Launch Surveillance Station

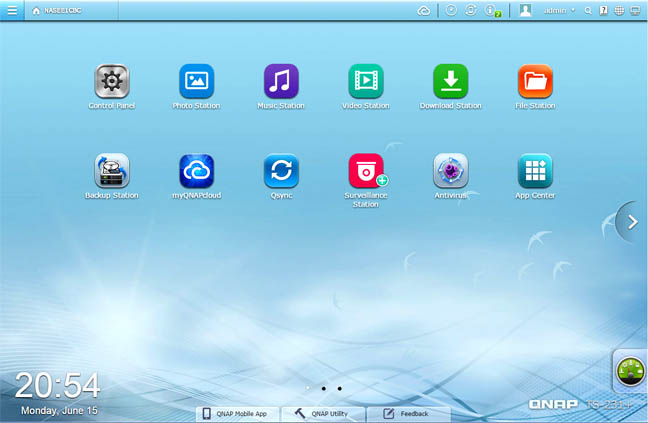click(x=366, y=171)
